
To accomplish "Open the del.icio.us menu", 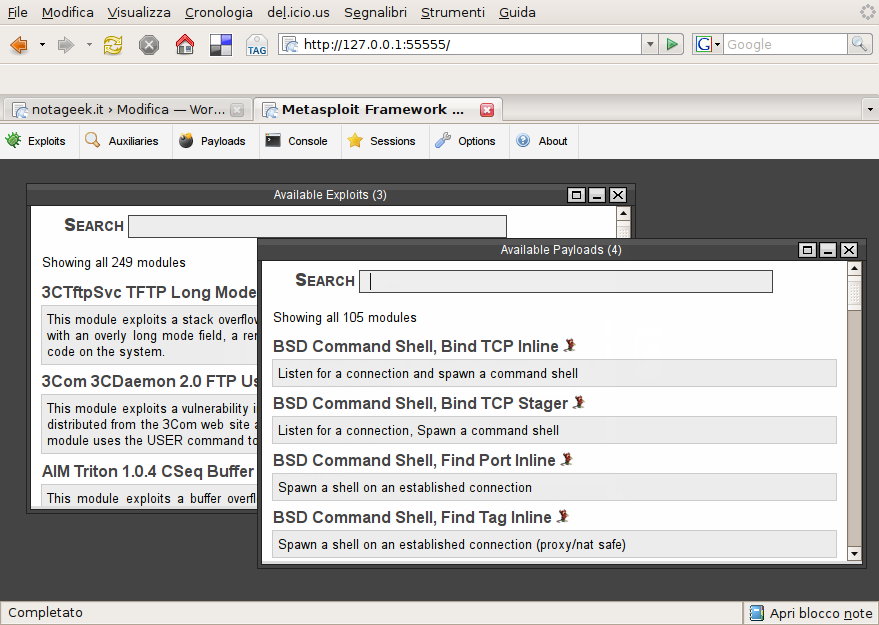I will tap(298, 12).
